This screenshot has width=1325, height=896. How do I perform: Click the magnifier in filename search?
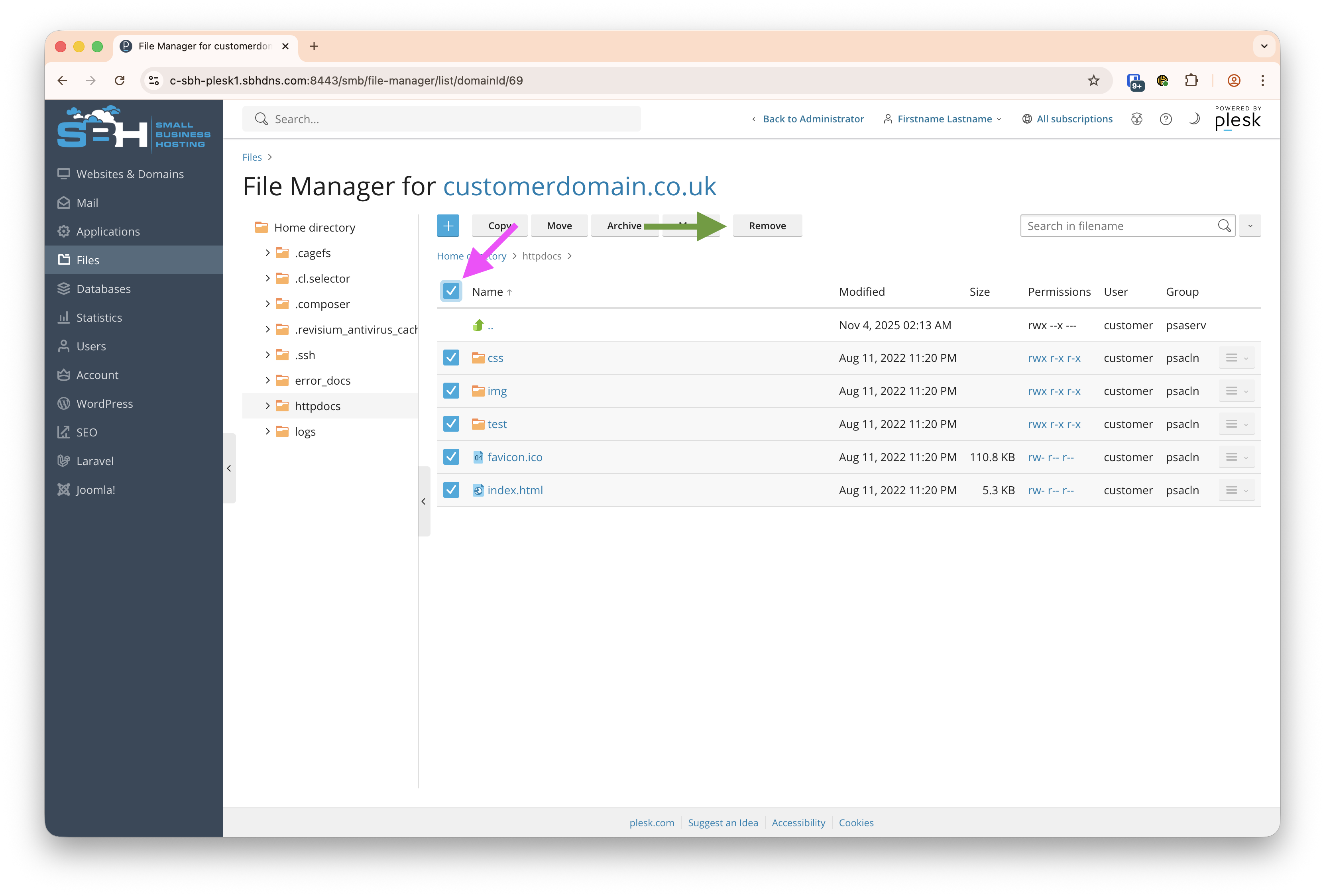click(1223, 226)
